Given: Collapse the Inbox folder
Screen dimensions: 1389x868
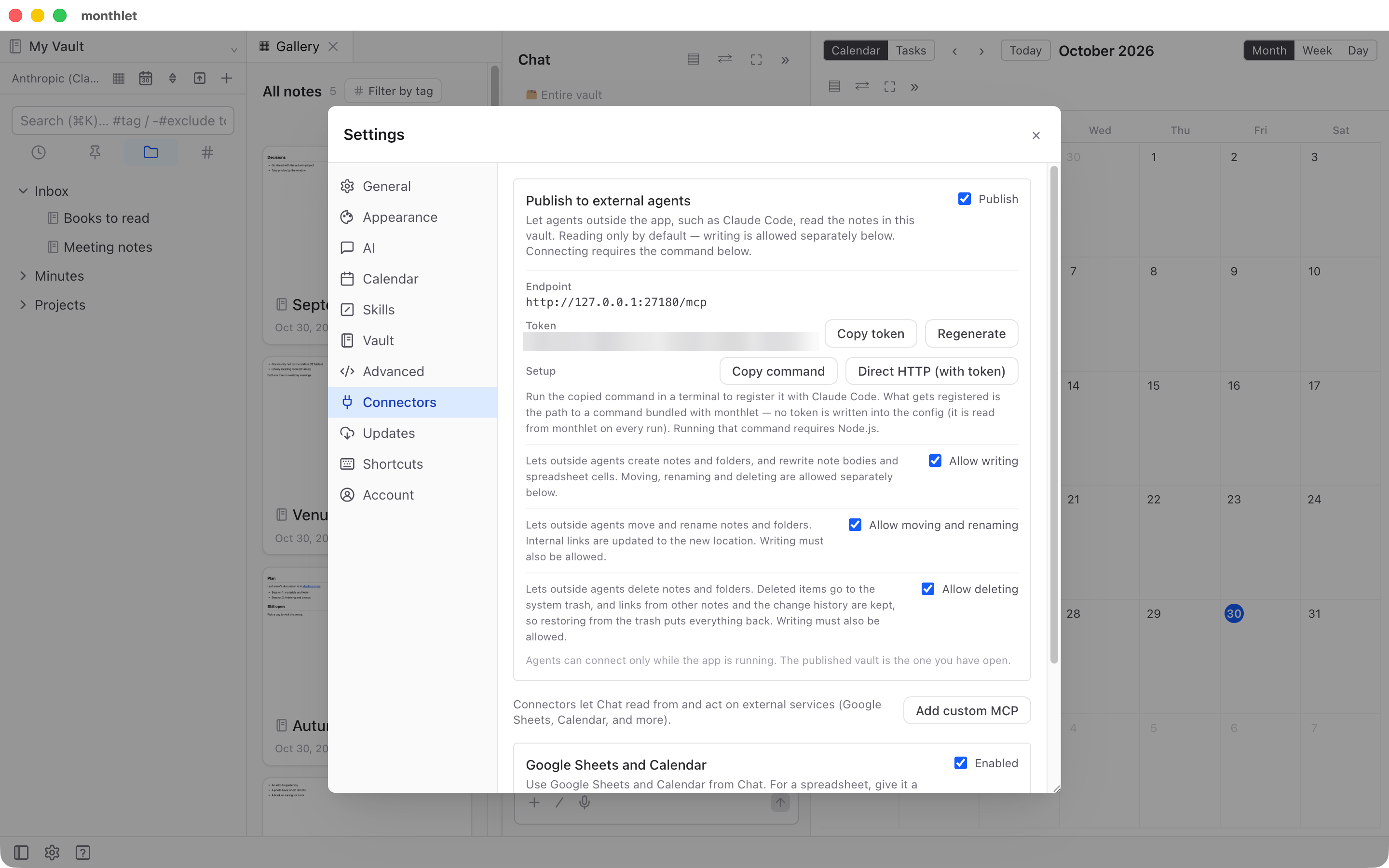Looking at the screenshot, I should (23, 190).
